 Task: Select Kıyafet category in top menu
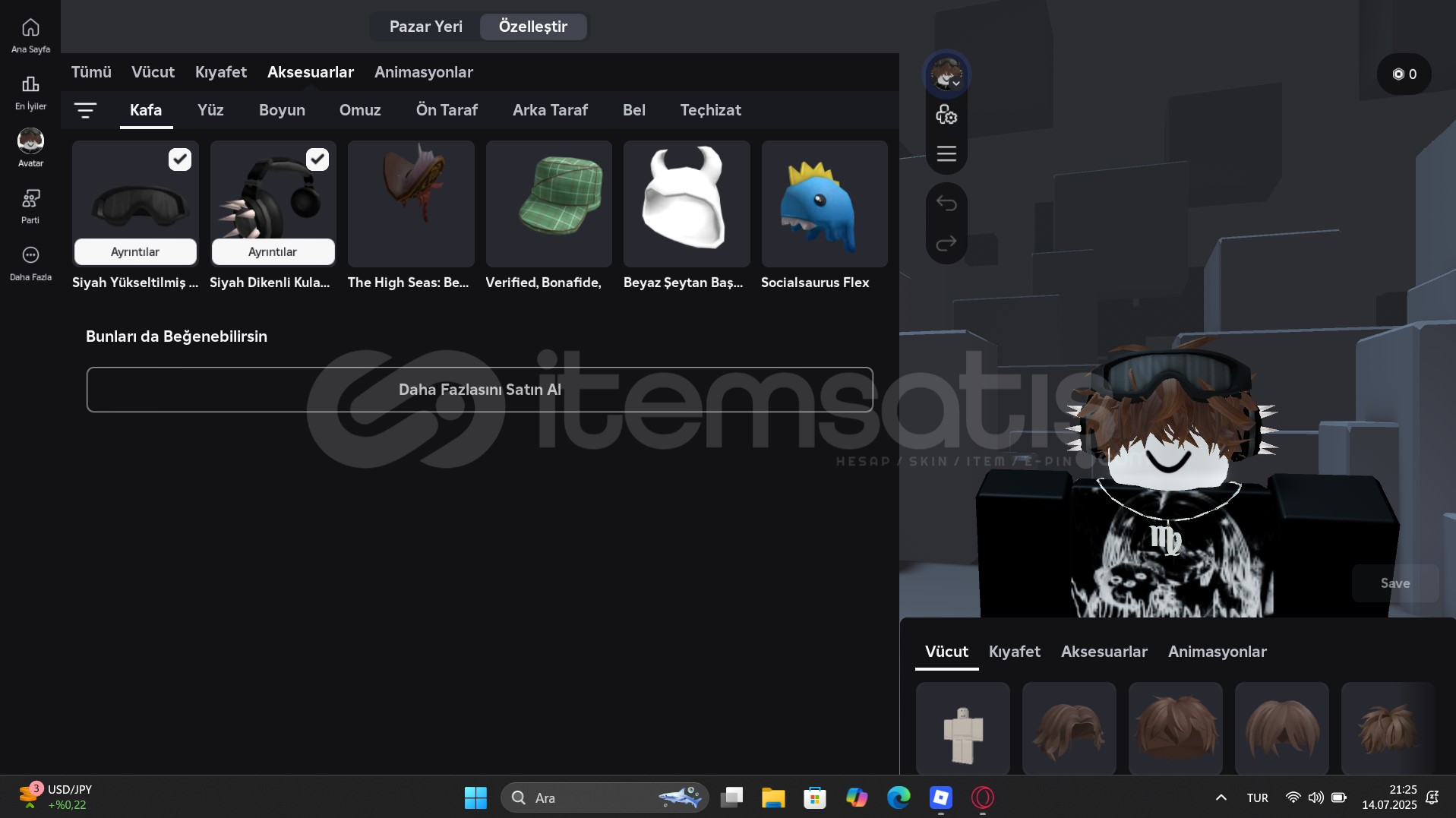coord(220,72)
